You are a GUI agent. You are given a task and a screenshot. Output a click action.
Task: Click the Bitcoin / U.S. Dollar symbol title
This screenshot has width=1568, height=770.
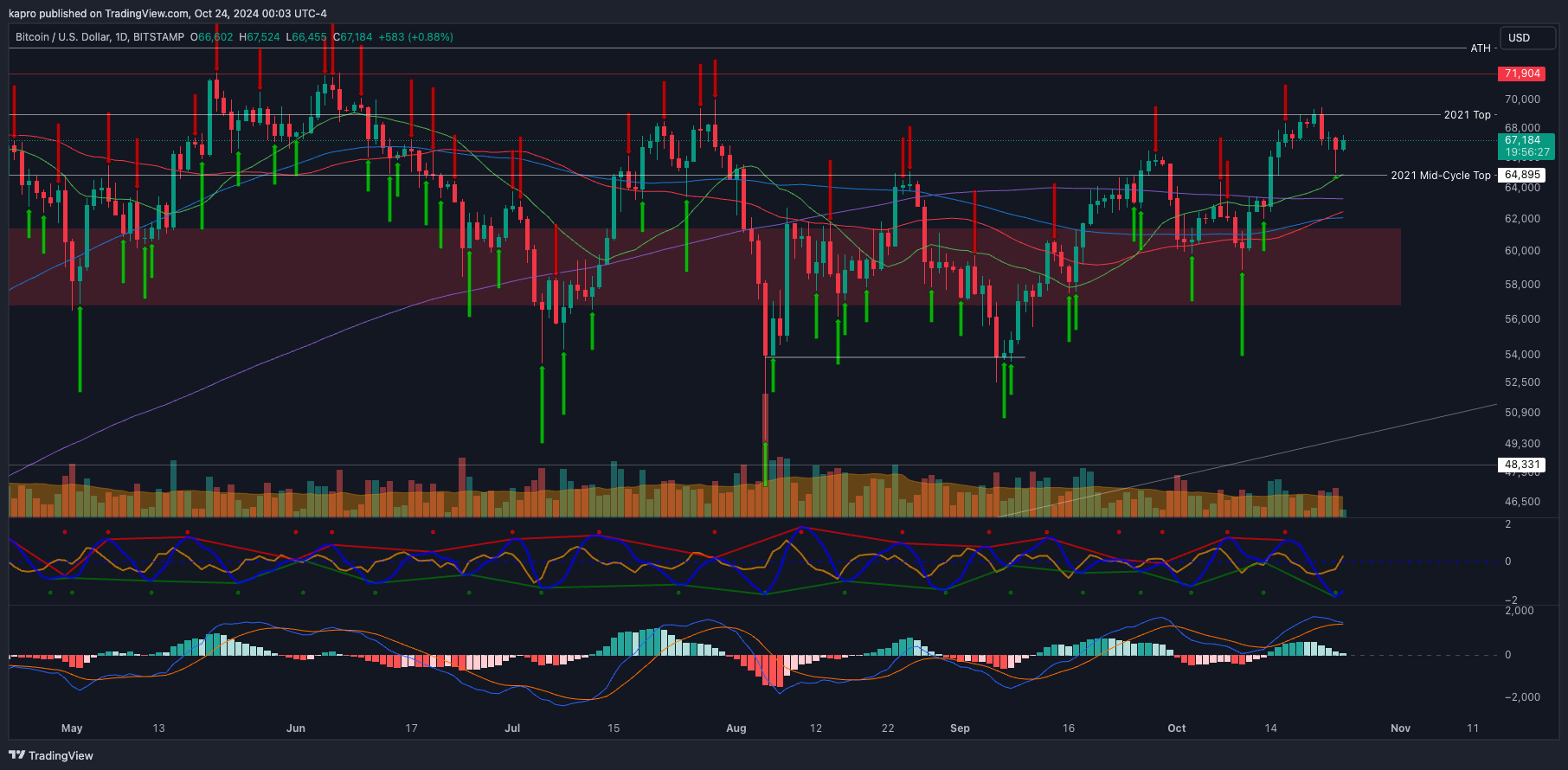(100, 37)
